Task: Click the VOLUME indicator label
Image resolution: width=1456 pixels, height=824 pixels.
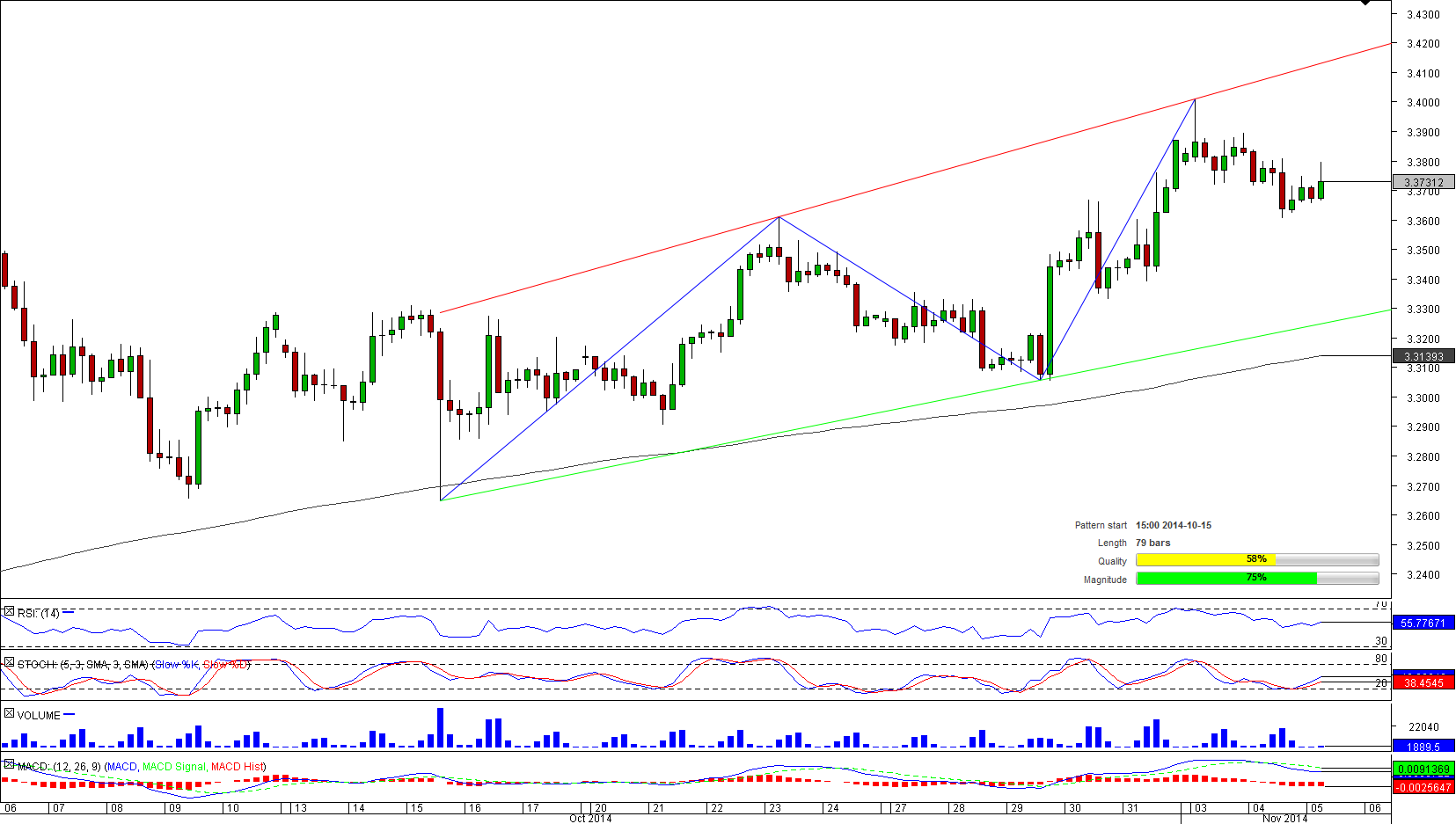Action: pos(39,715)
